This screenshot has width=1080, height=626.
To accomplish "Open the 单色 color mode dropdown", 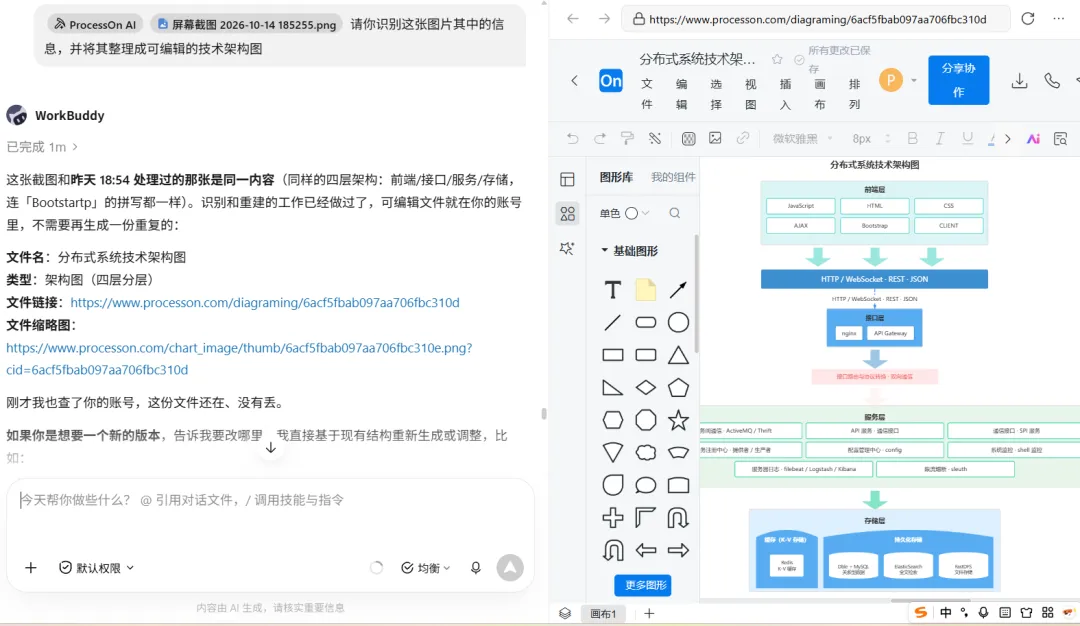I will point(624,213).
